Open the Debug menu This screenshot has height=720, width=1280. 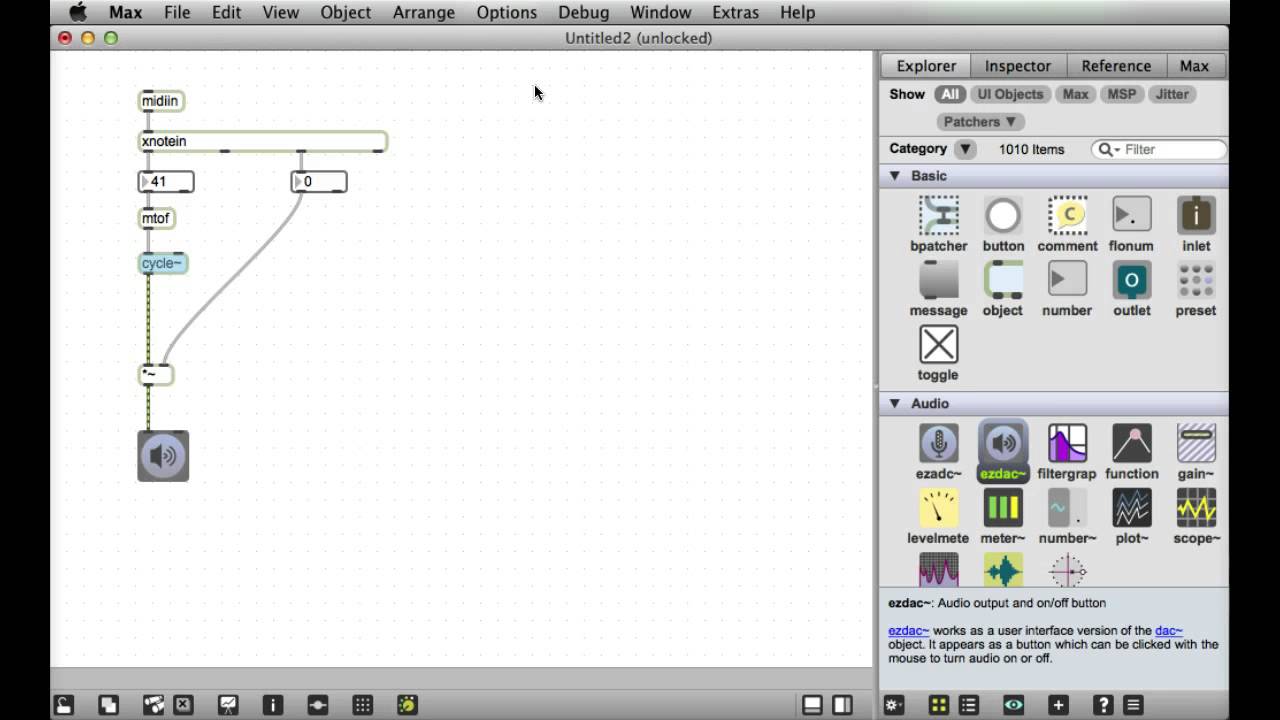click(x=583, y=12)
